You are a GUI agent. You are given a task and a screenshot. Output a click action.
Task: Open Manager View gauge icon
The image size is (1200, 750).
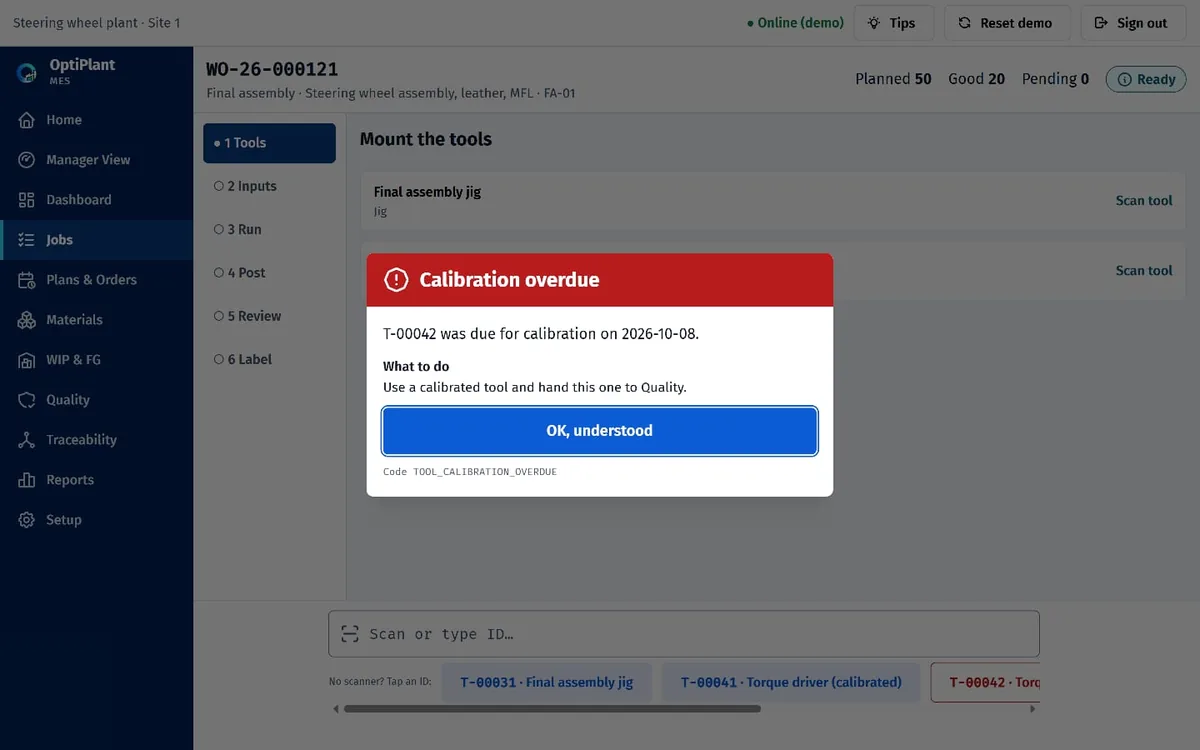point(27,160)
